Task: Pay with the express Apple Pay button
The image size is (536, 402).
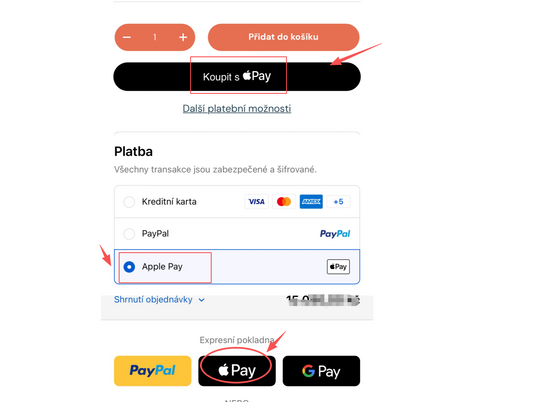Action: point(237,371)
